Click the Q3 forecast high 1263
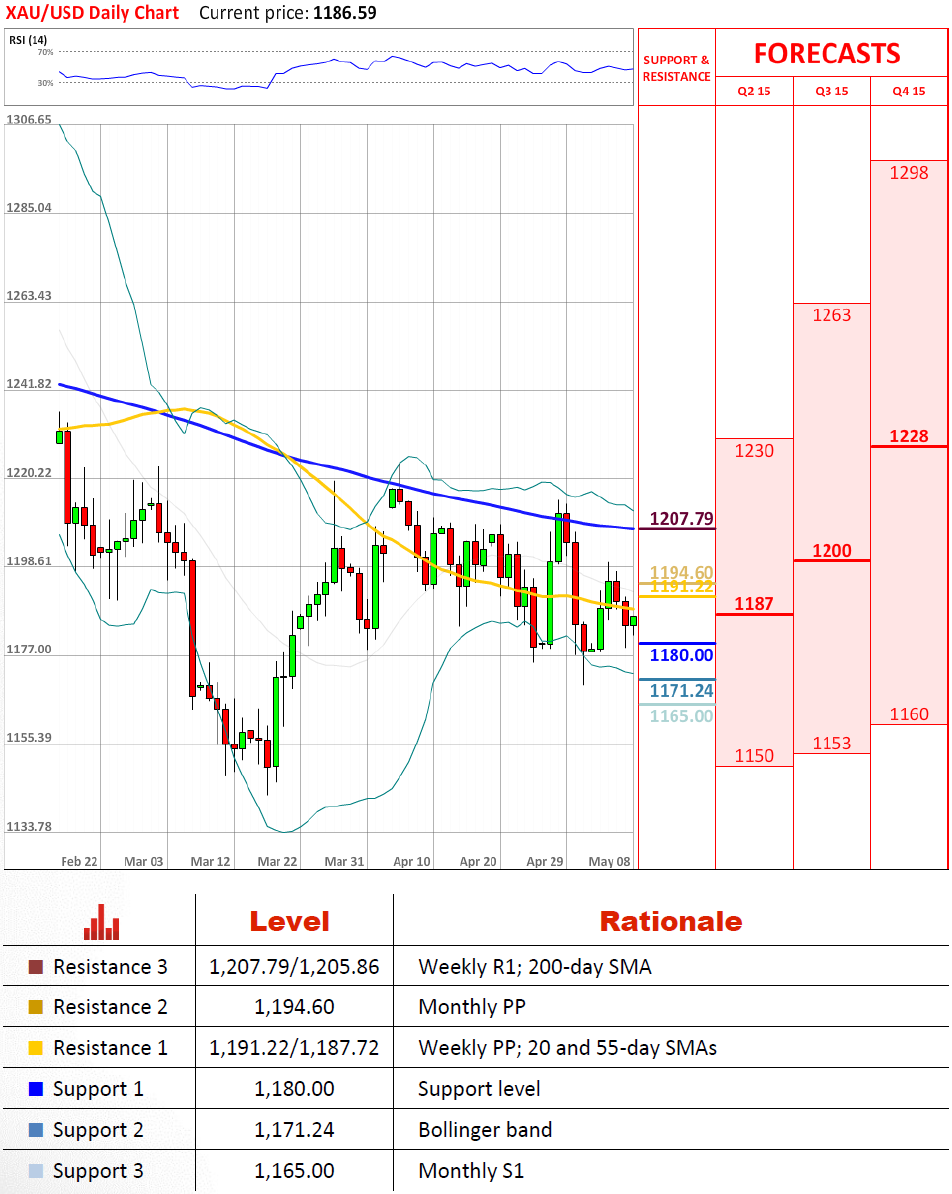 (832, 315)
